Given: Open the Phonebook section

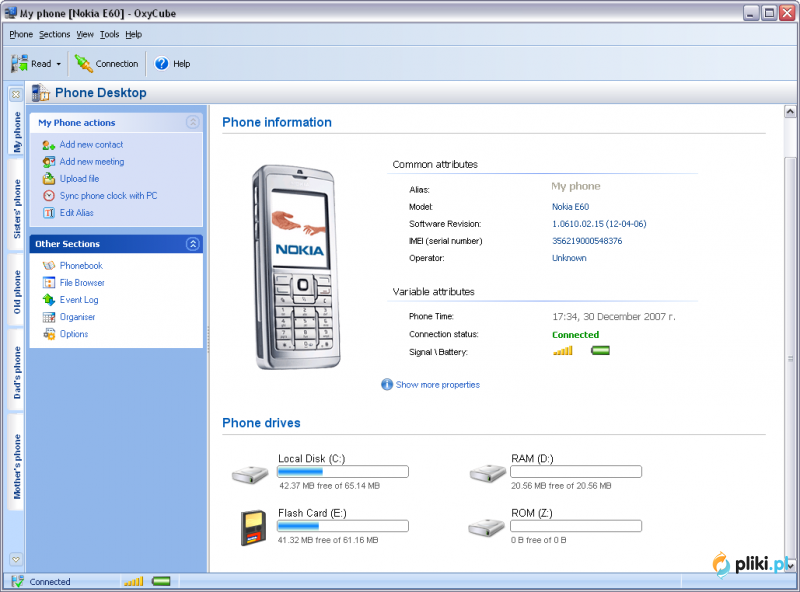Looking at the screenshot, I should pos(81,265).
